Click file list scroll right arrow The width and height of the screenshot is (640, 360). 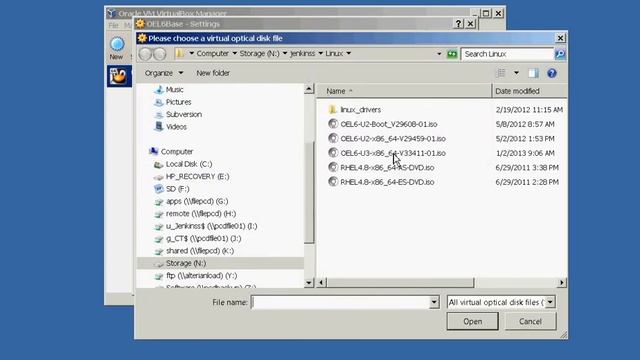(x=562, y=282)
